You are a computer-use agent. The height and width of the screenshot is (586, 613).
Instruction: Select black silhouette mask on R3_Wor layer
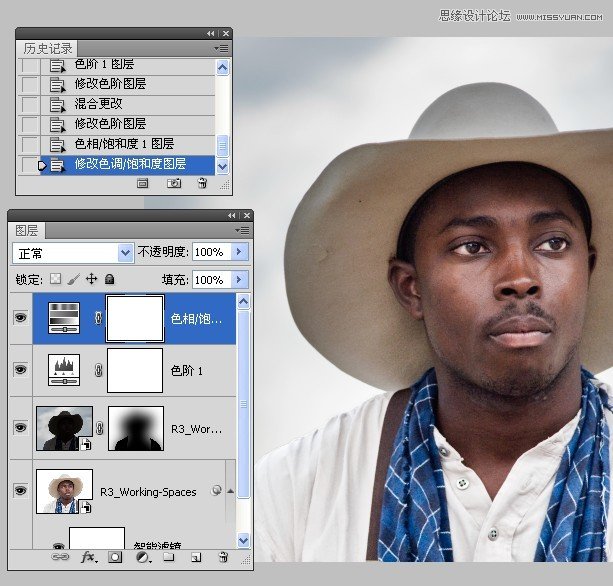tap(136, 428)
